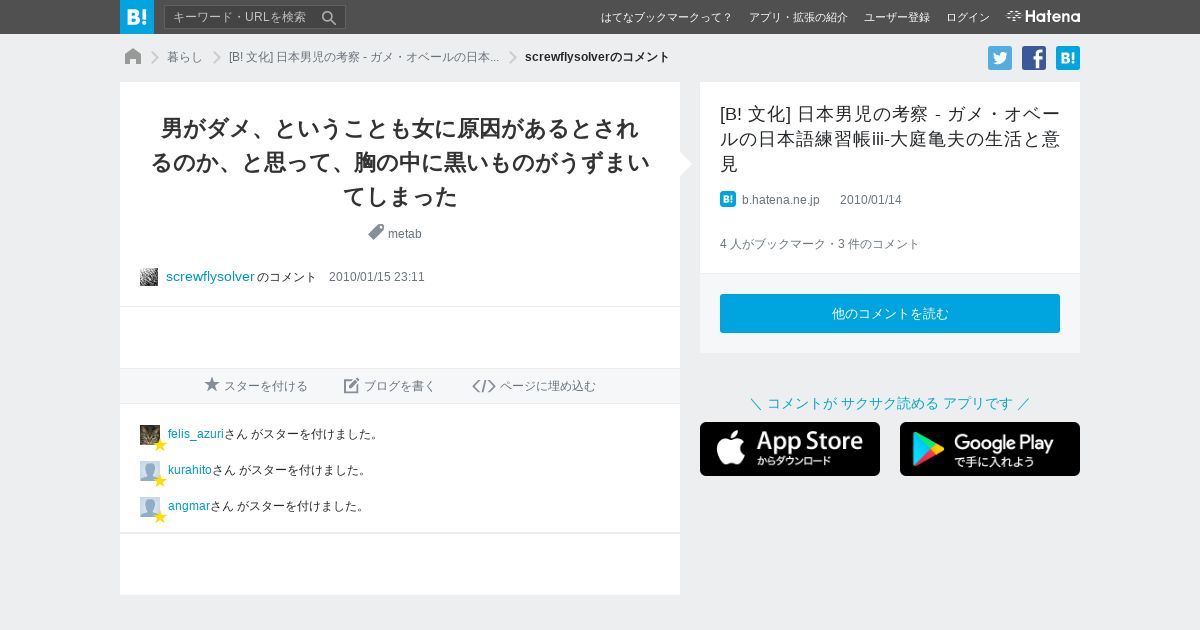Open the kurahito user link
The height and width of the screenshot is (630, 1200).
pyautogui.click(x=190, y=470)
